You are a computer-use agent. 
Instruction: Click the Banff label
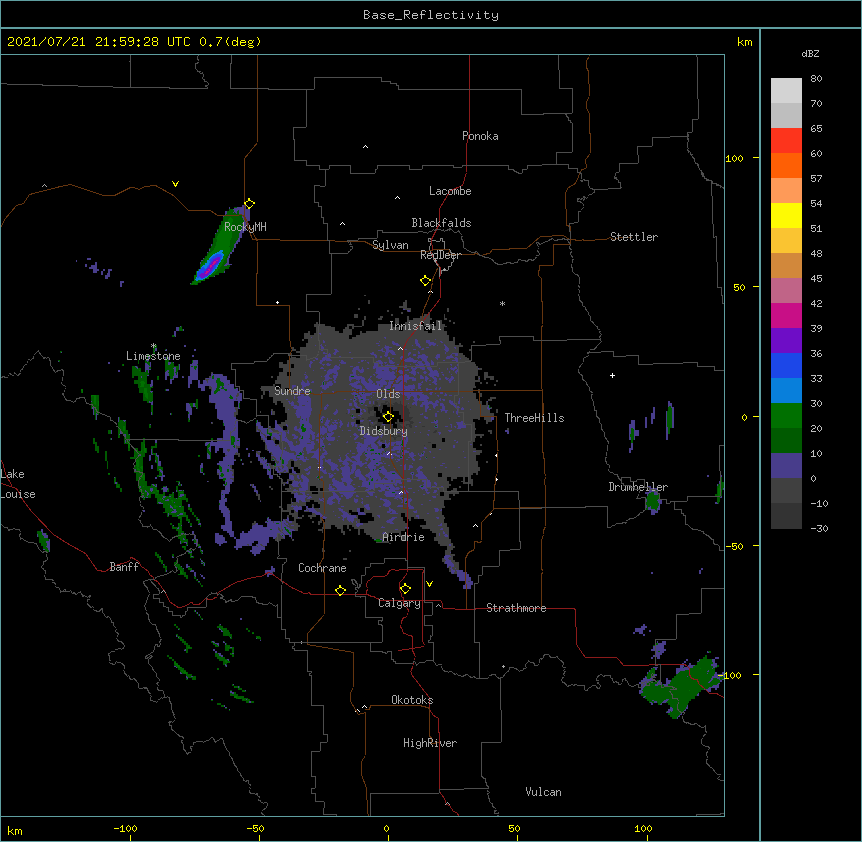[124, 567]
